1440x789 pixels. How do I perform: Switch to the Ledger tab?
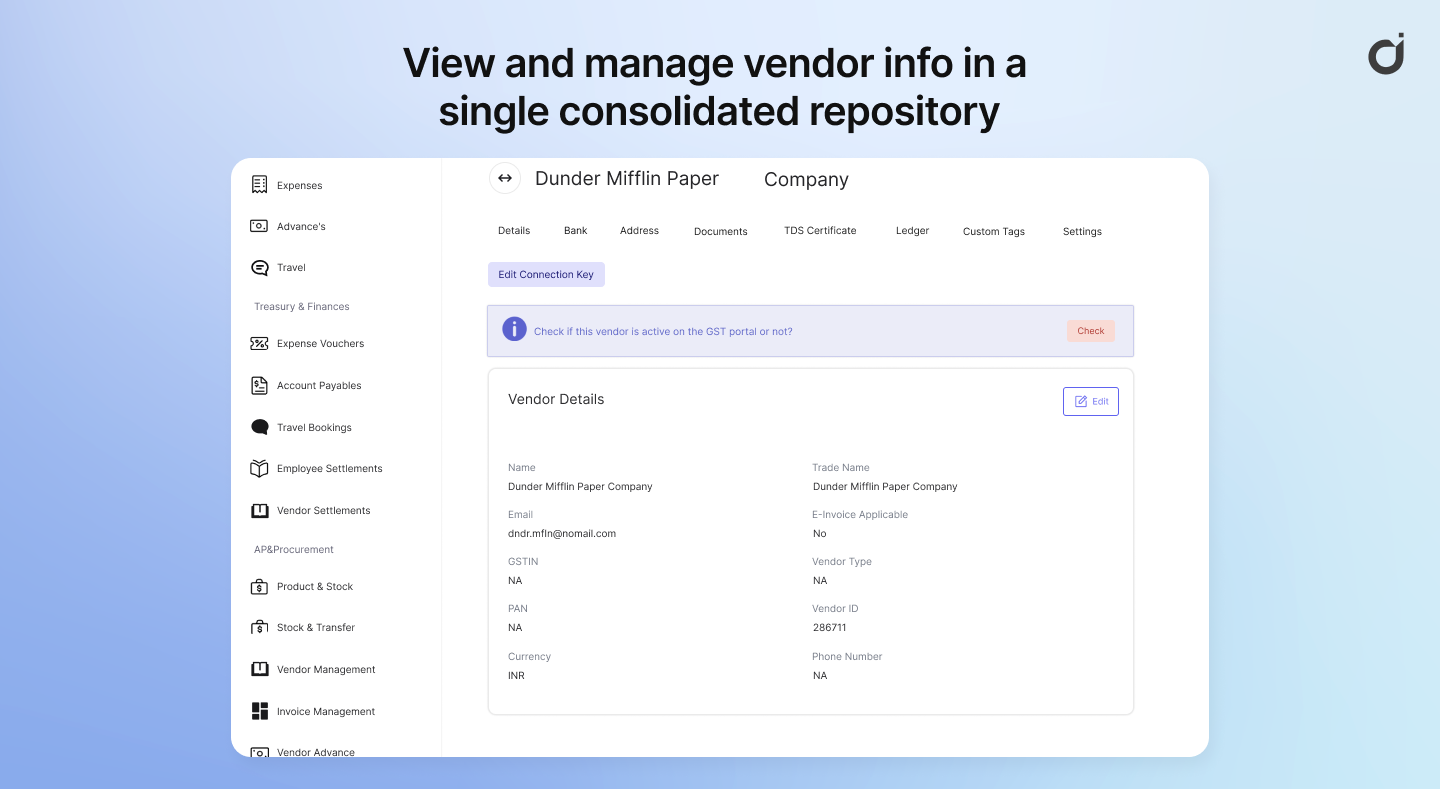(x=912, y=230)
